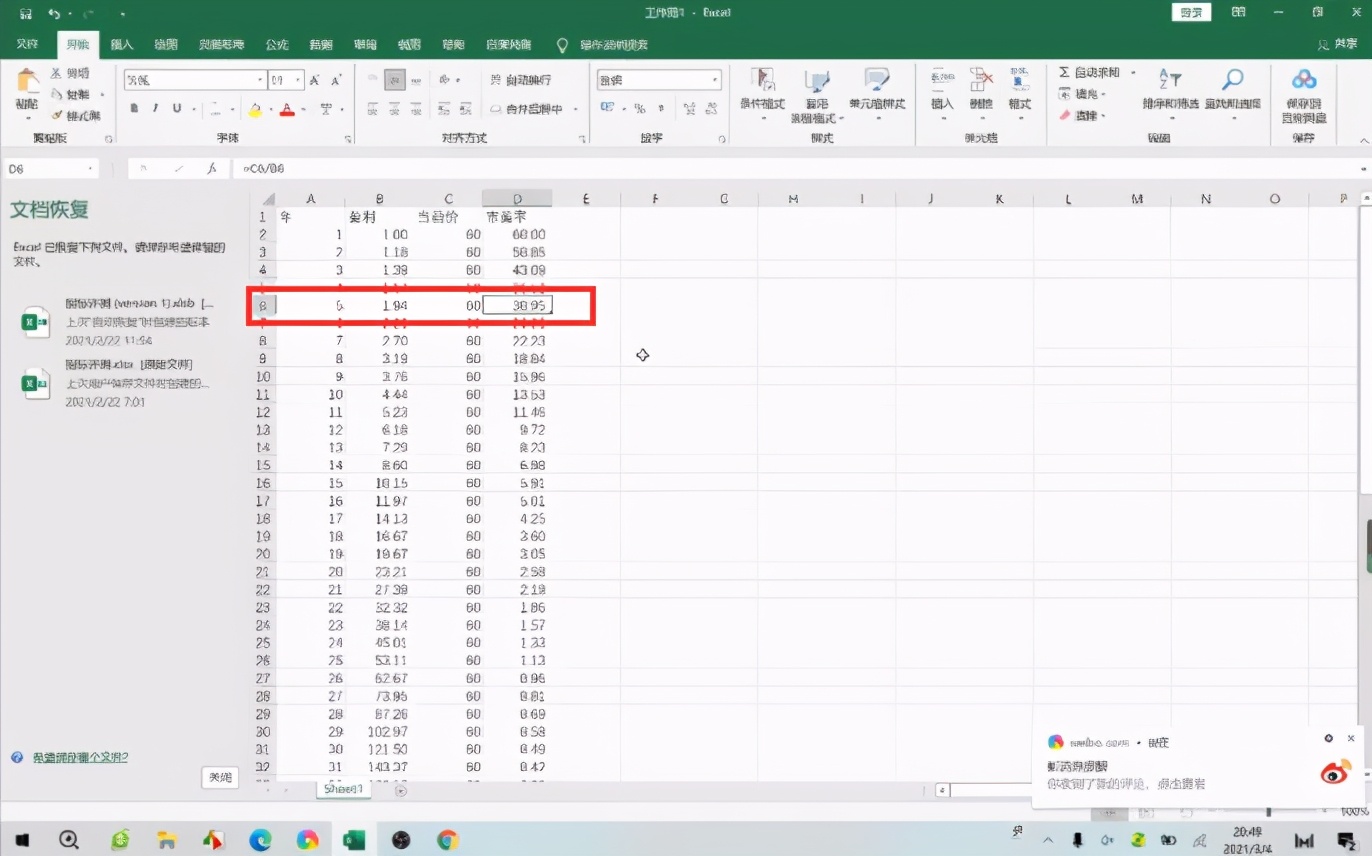The image size is (1372, 856).
Task: Toggle underline formatting
Action: [x=177, y=108]
